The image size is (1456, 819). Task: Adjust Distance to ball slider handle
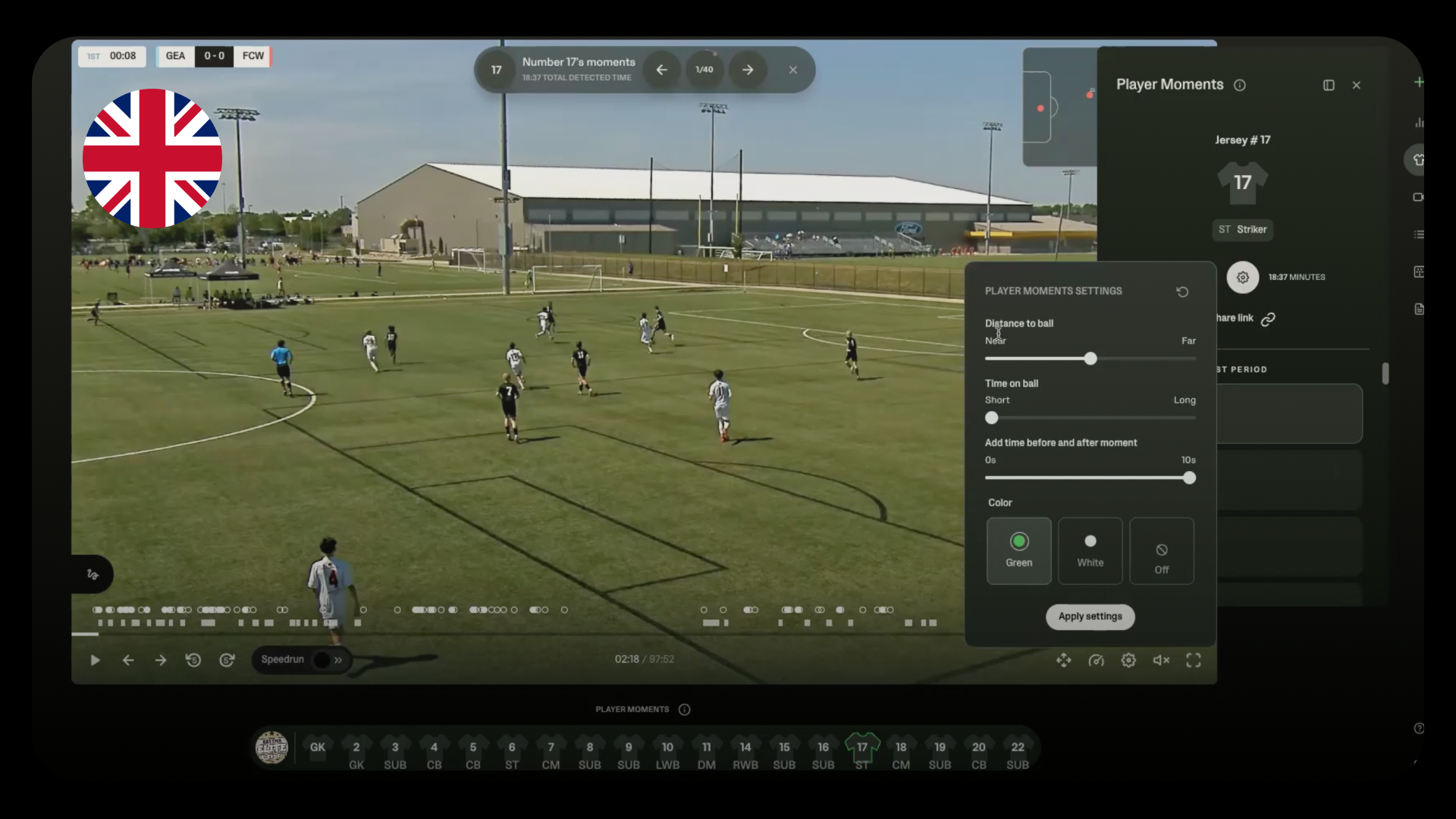pos(1090,359)
